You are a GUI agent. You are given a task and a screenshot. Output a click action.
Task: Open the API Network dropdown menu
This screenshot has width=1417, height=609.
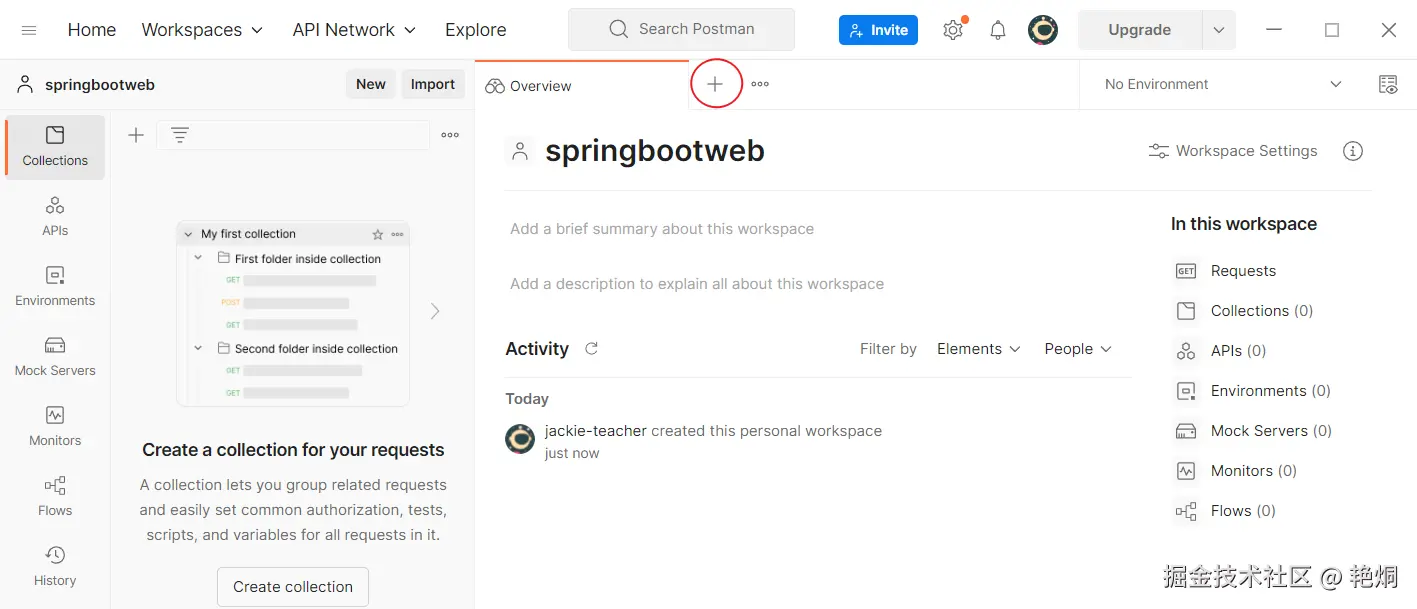(354, 30)
